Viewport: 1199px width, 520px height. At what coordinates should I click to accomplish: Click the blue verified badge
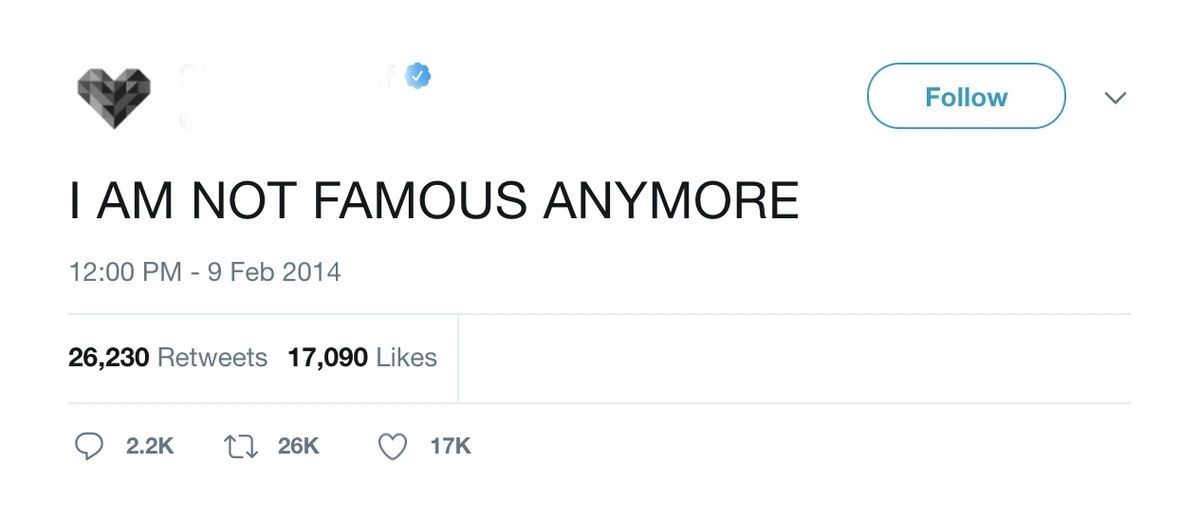tap(417, 77)
